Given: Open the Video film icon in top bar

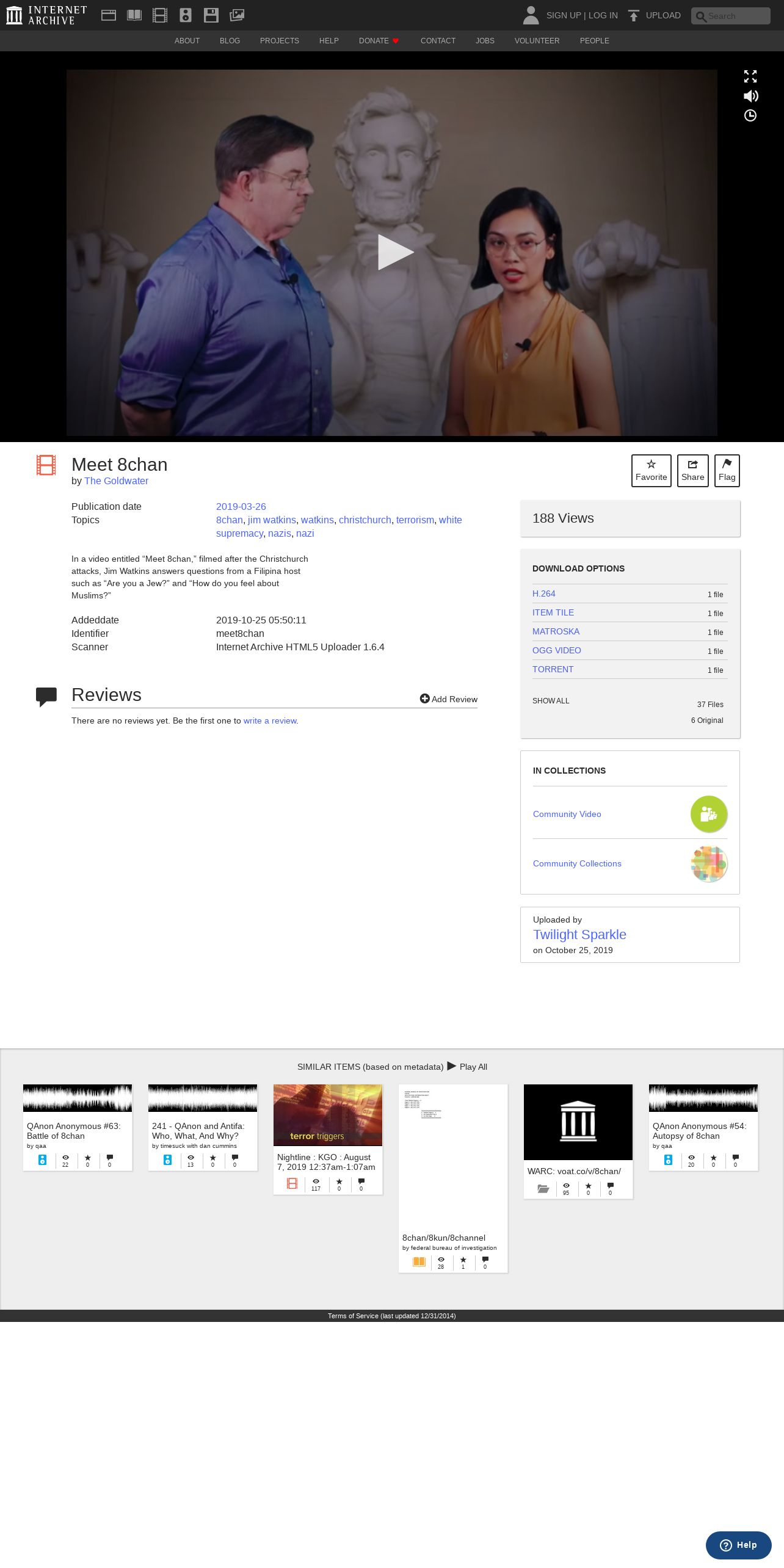Looking at the screenshot, I should [160, 15].
